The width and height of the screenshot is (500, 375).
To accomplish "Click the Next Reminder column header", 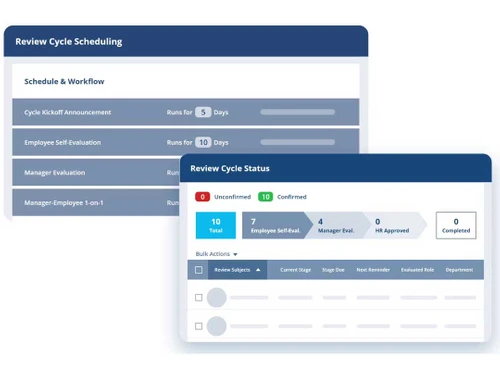I will tap(373, 270).
